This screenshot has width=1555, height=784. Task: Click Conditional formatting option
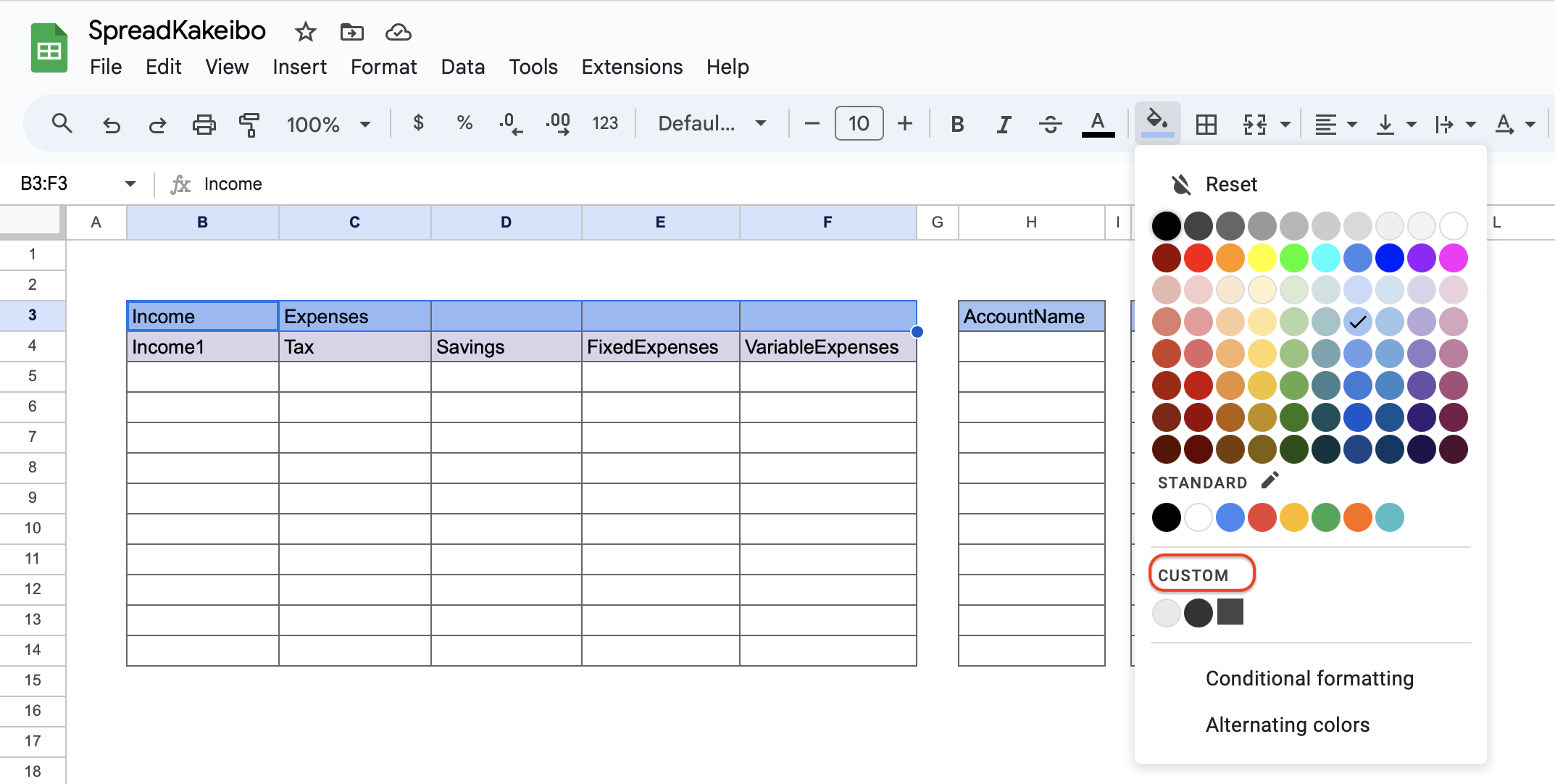(1309, 678)
